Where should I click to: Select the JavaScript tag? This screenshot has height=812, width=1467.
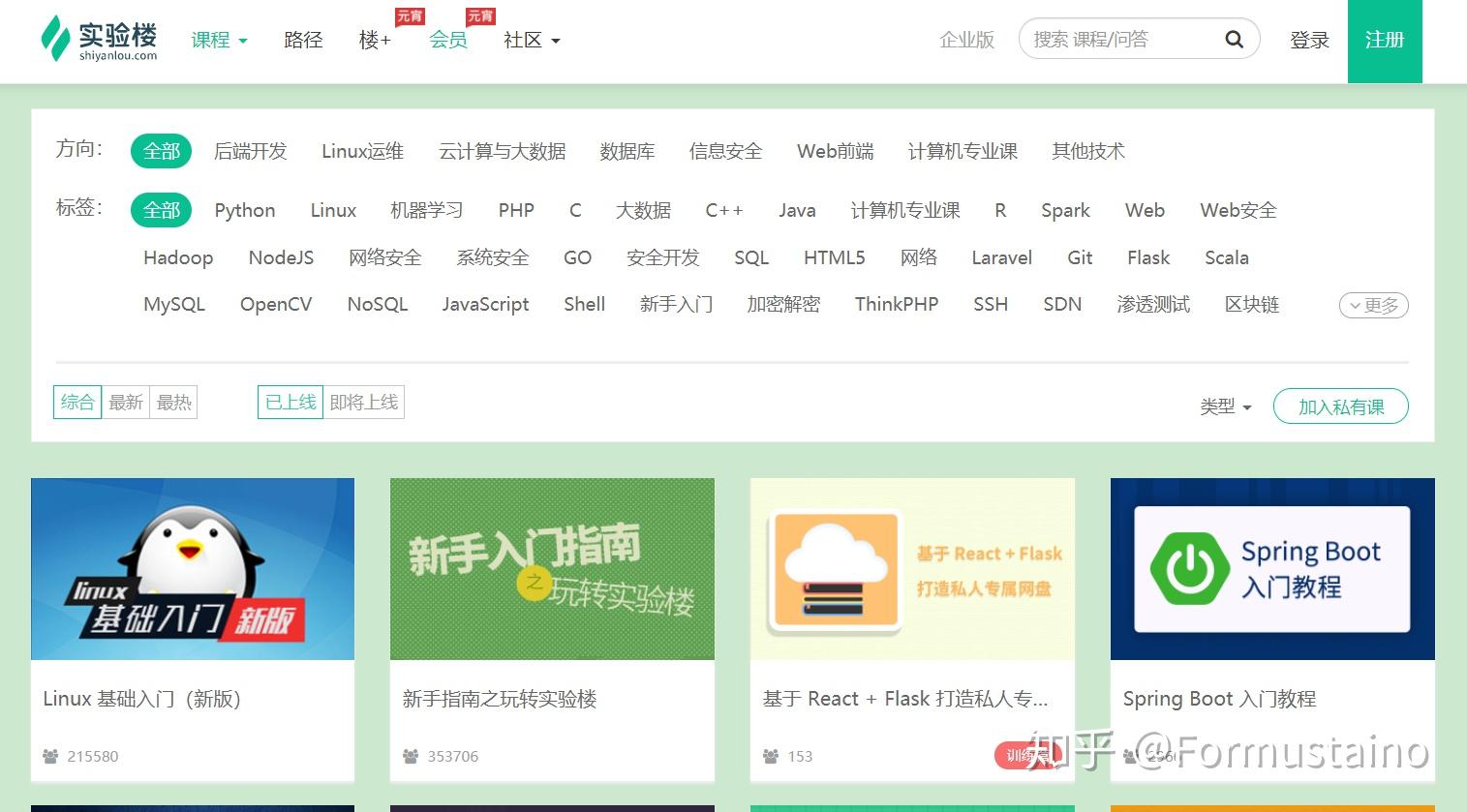485,304
